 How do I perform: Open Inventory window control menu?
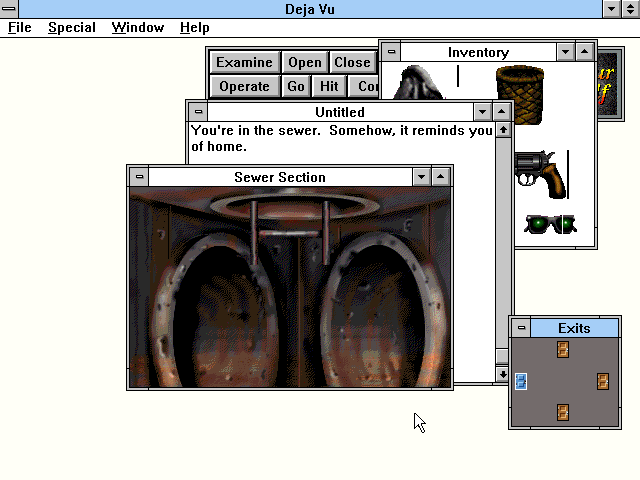pyautogui.click(x=391, y=52)
